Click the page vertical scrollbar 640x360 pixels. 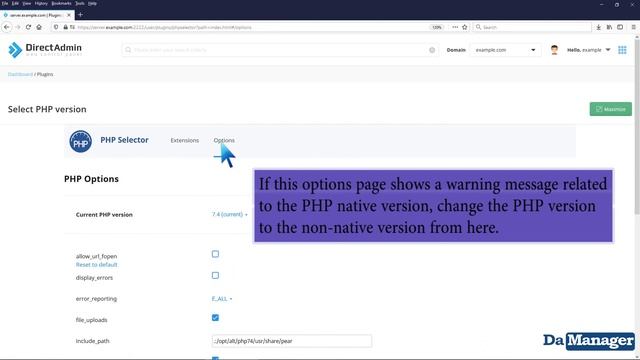coord(637,127)
